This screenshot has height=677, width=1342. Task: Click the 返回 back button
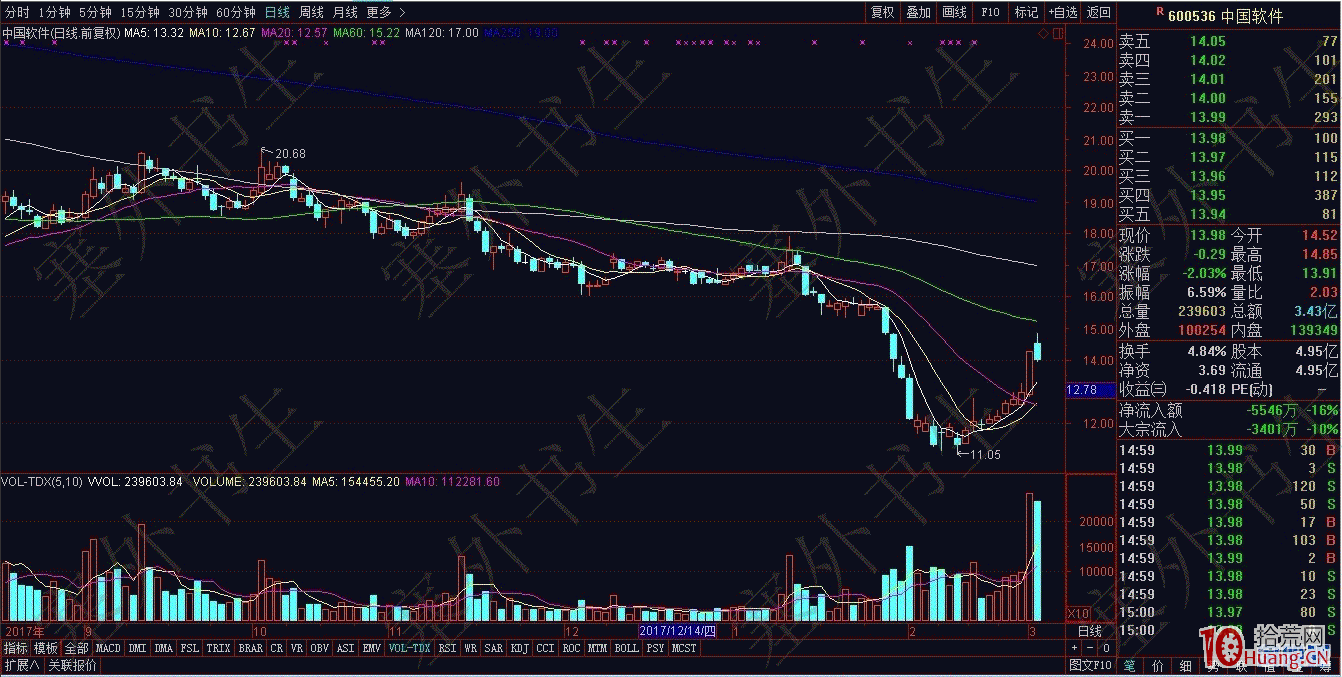(x=1098, y=12)
